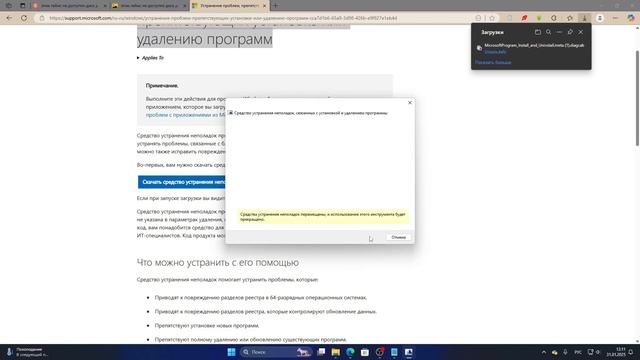The width and height of the screenshot is (640, 360).
Task: Reload the page with the refresh icon
Action: pos(24,18)
